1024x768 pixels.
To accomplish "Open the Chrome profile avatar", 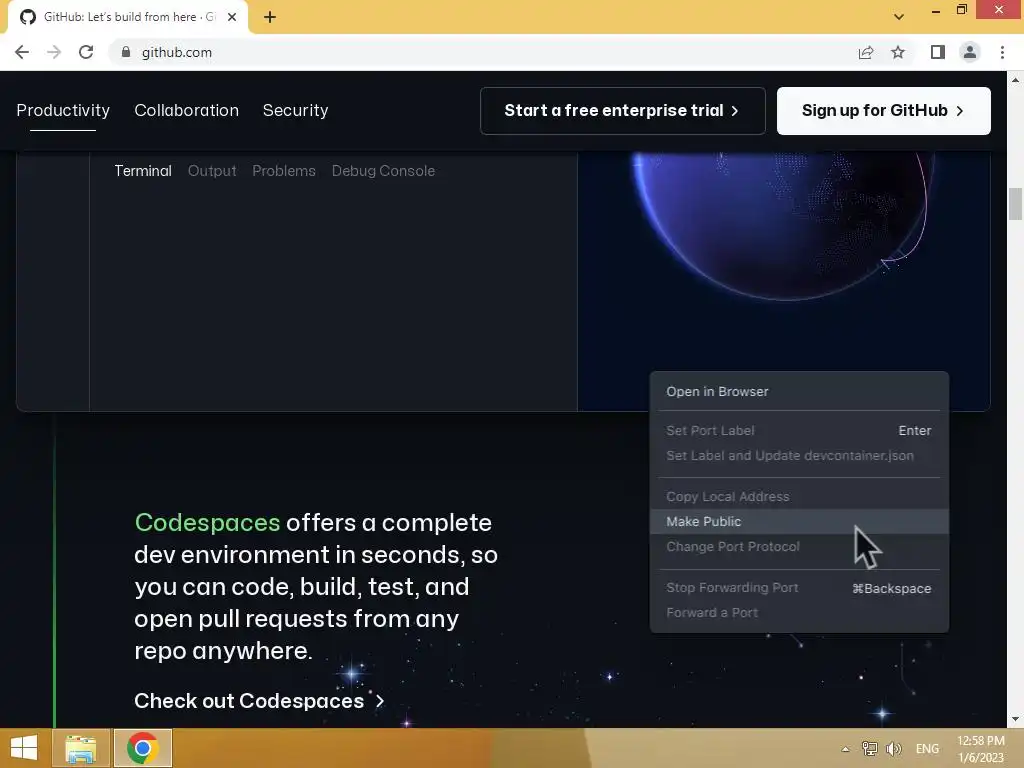I will 970,52.
